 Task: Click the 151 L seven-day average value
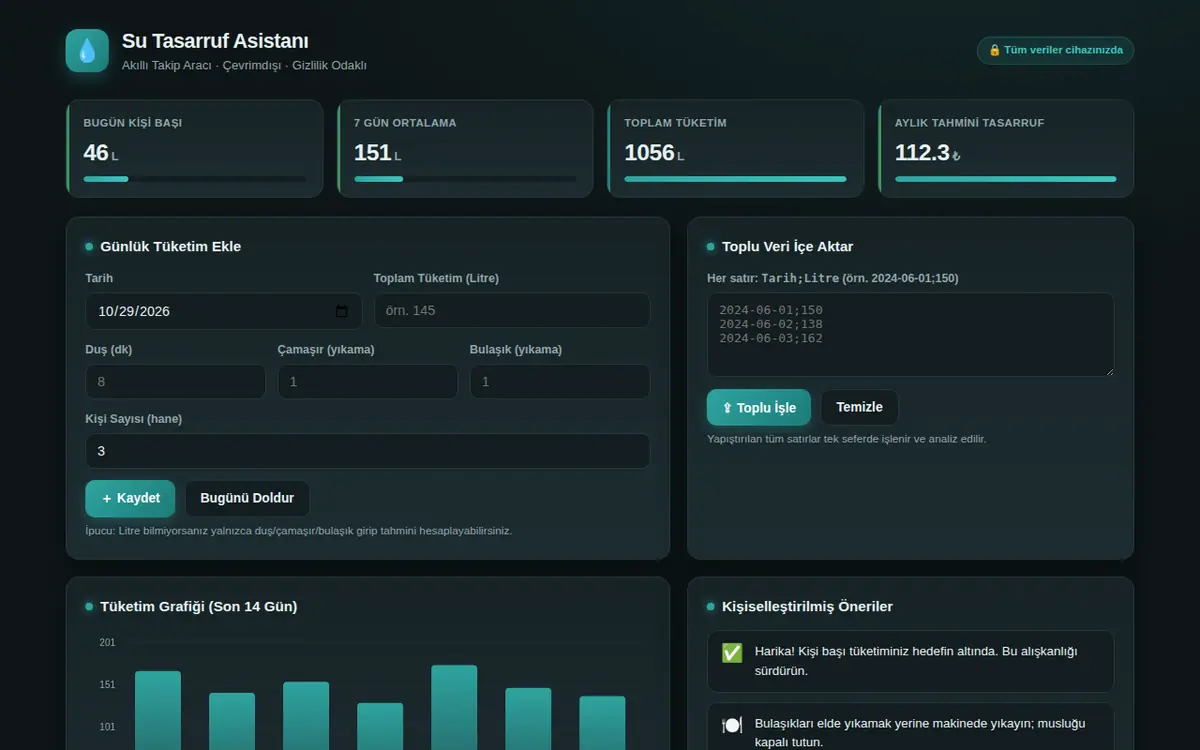[x=378, y=153]
